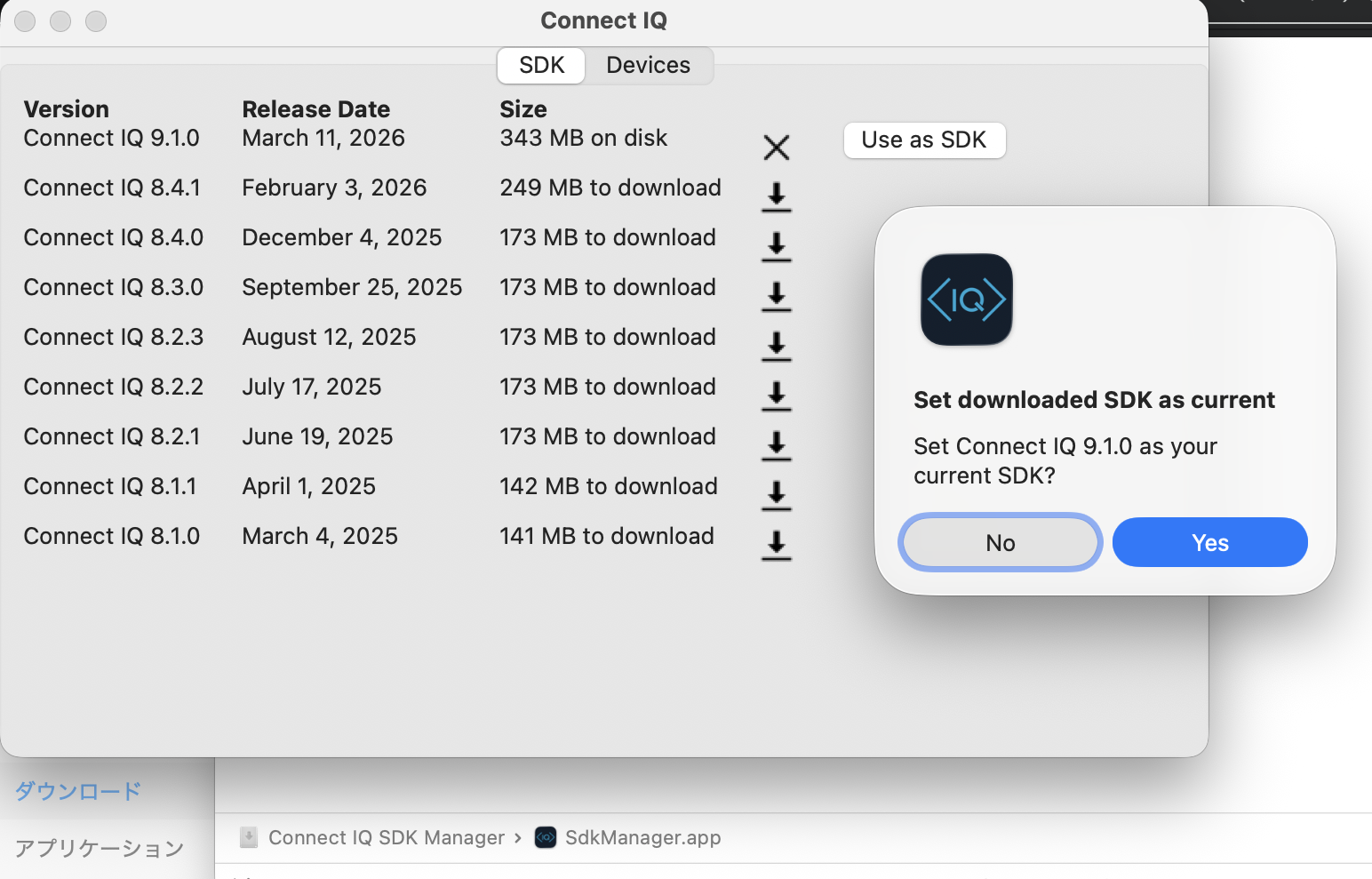Click SdkManager.app in Finder path bar
The height and width of the screenshot is (879, 1372).
point(643,837)
